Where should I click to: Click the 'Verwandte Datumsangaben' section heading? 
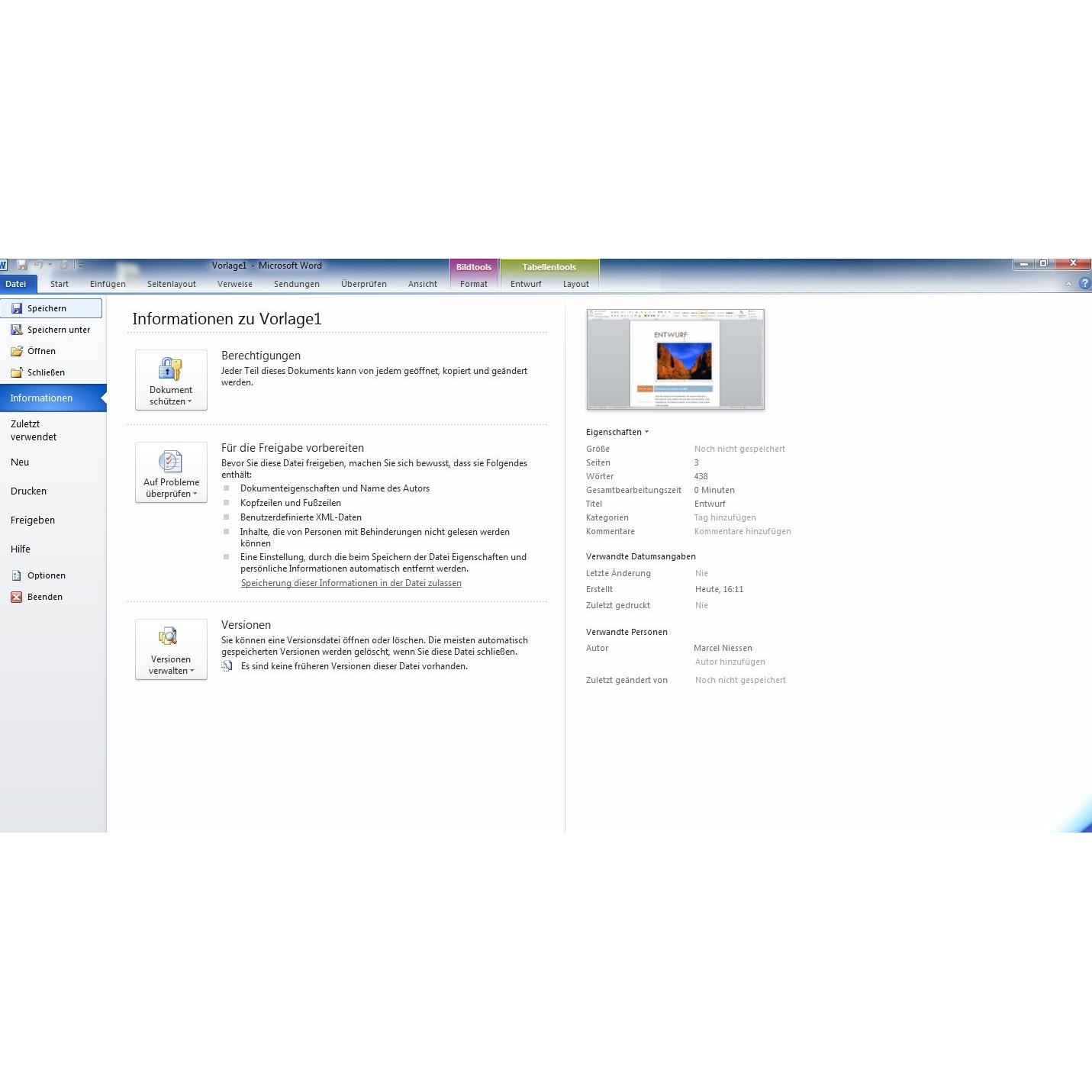[641, 556]
